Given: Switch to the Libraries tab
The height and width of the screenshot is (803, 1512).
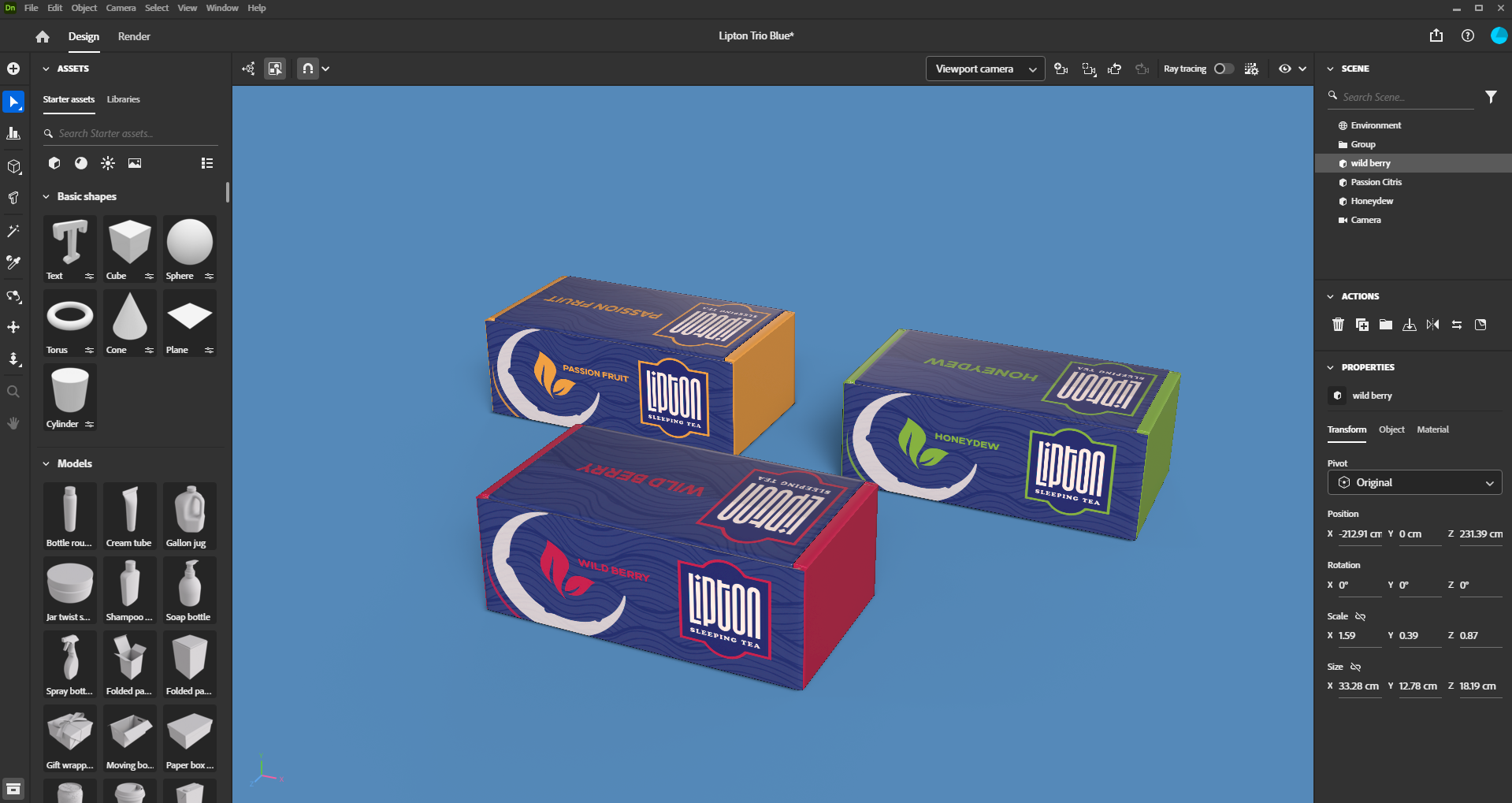Looking at the screenshot, I should tap(124, 99).
